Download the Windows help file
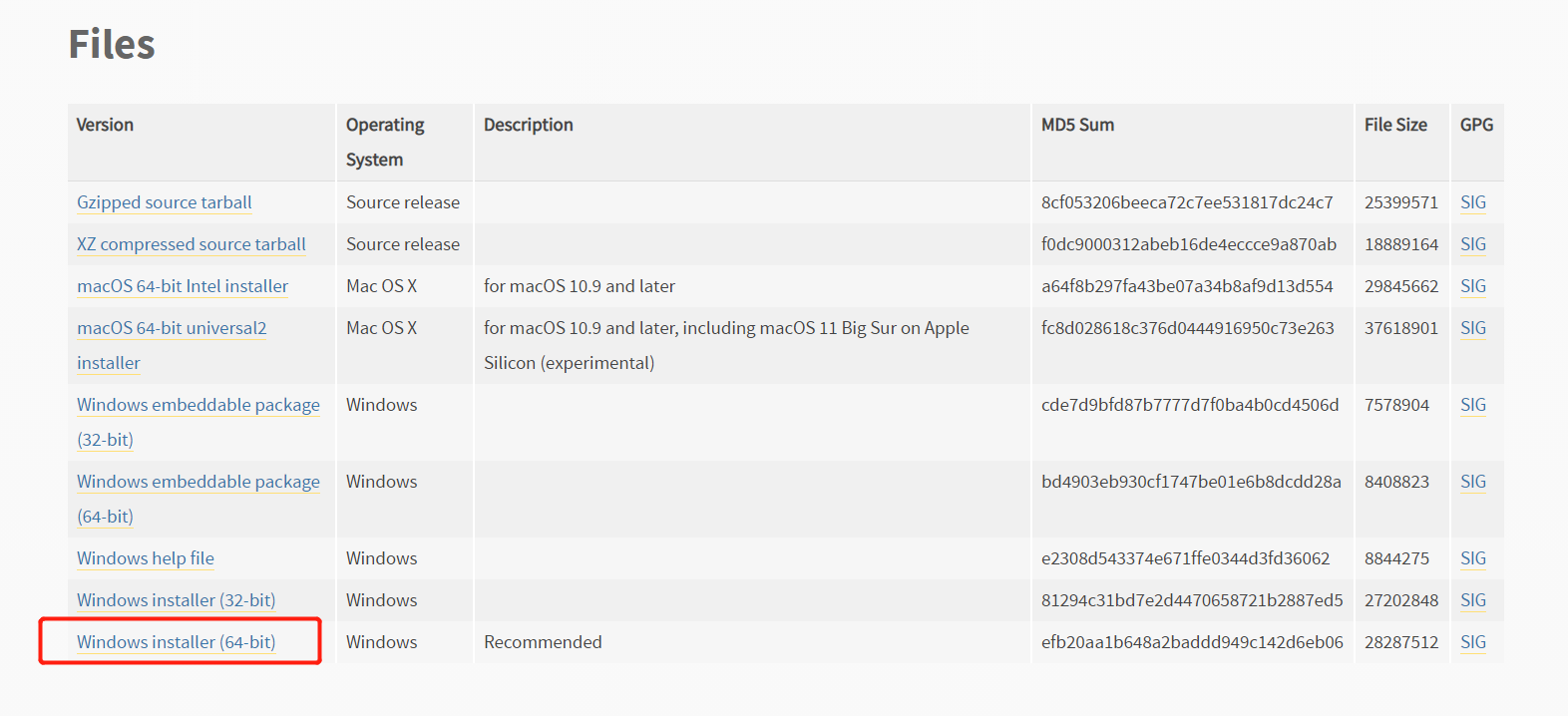This screenshot has width=1568, height=716. 146,558
